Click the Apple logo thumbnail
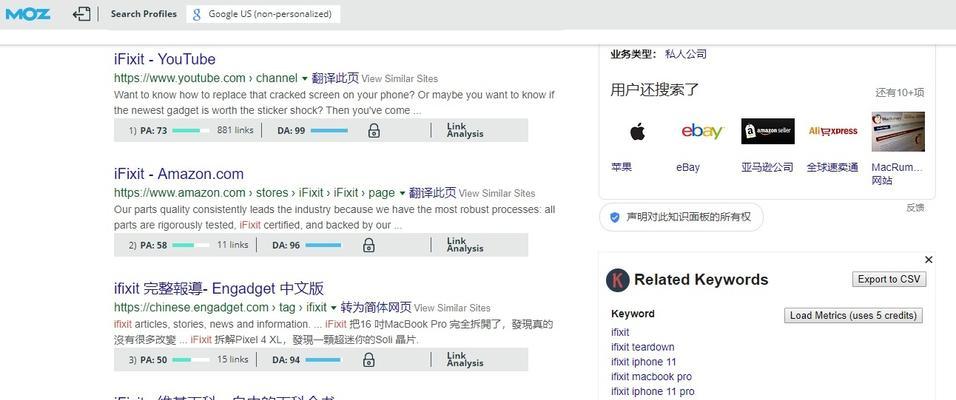 637,131
